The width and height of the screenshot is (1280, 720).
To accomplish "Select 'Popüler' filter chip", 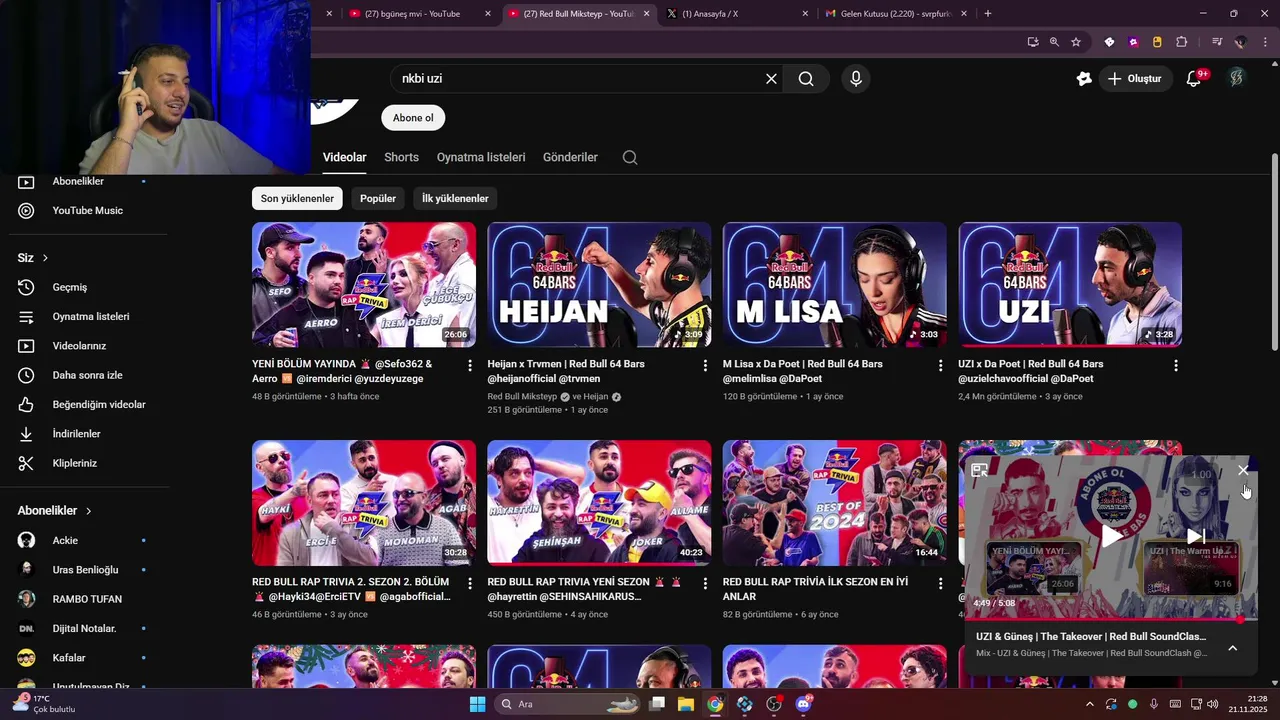I will click(378, 198).
